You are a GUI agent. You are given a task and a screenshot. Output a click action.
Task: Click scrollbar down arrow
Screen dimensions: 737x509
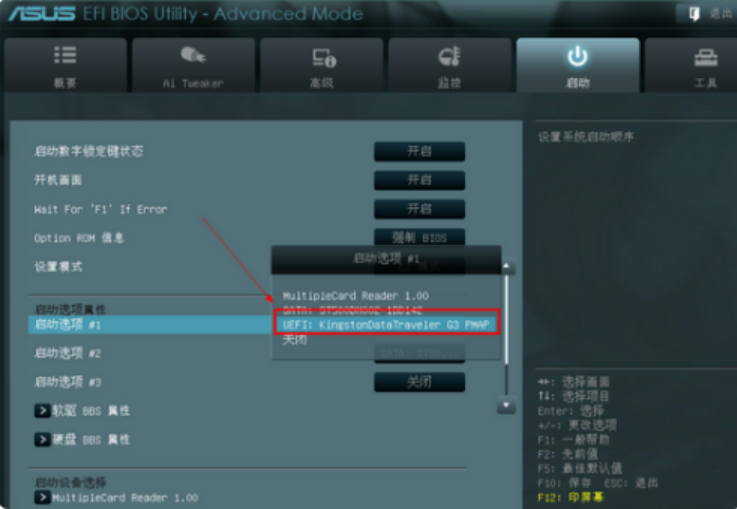[x=506, y=405]
